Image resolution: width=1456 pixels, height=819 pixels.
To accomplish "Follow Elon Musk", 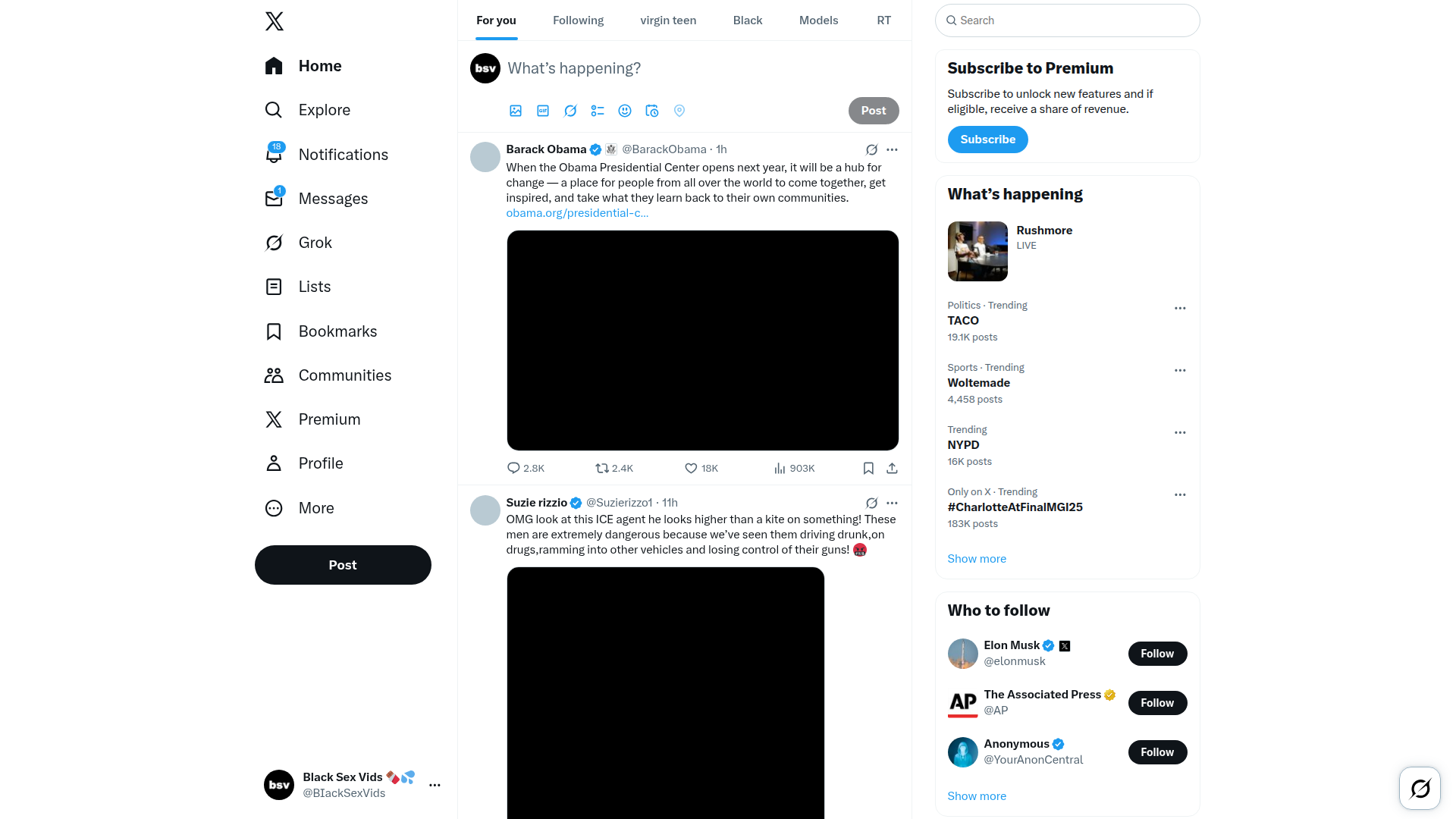I will [x=1157, y=654].
